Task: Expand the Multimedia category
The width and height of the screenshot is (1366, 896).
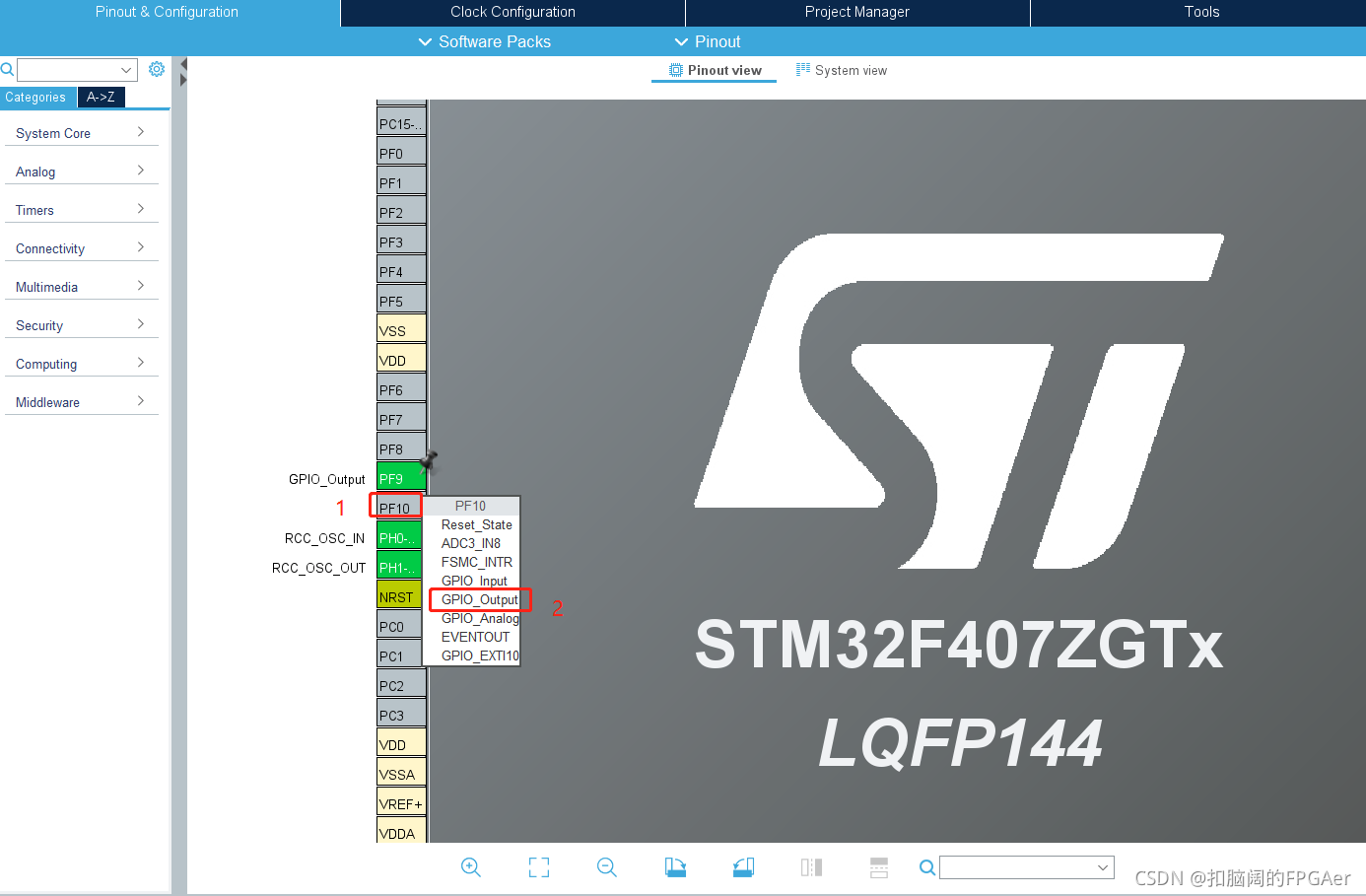Action: (x=81, y=287)
